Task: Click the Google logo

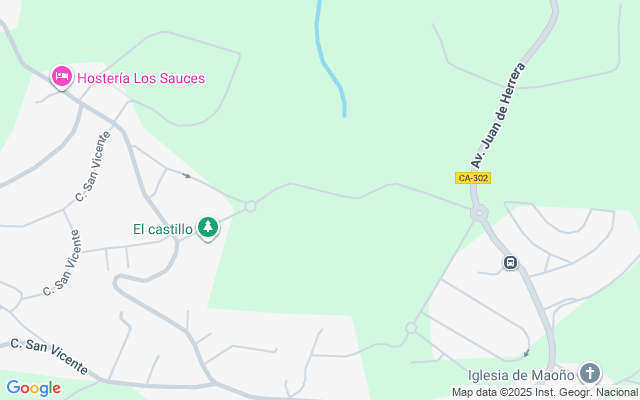Action: pyautogui.click(x=34, y=388)
